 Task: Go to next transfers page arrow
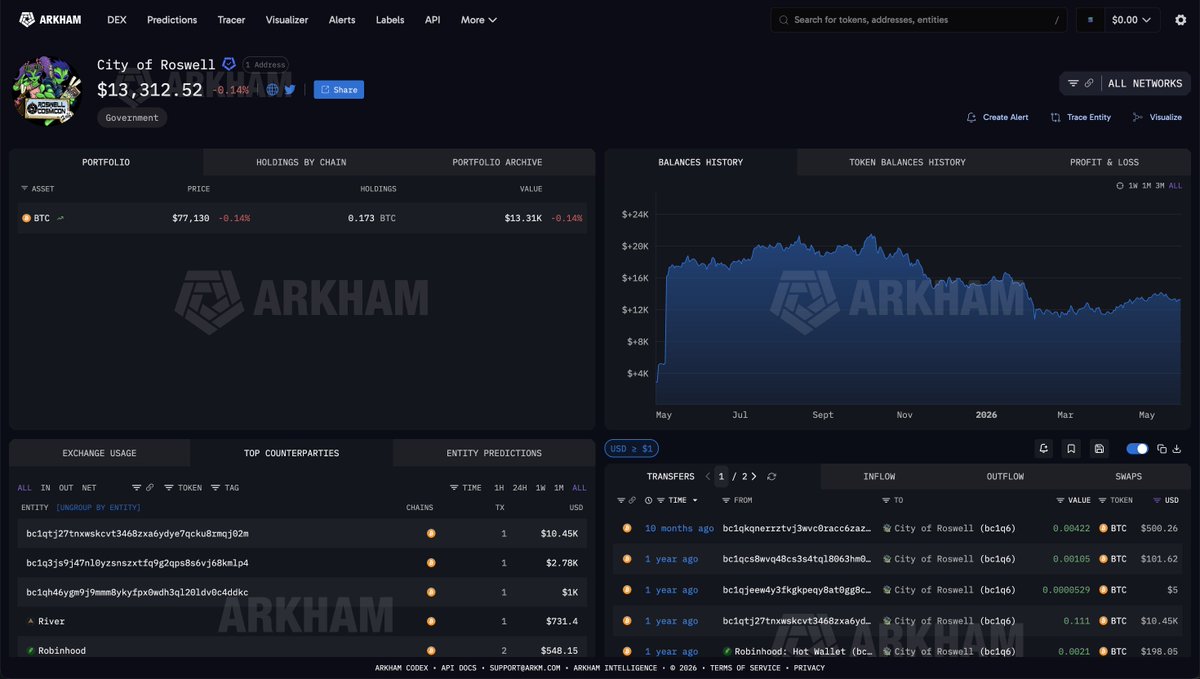point(753,477)
